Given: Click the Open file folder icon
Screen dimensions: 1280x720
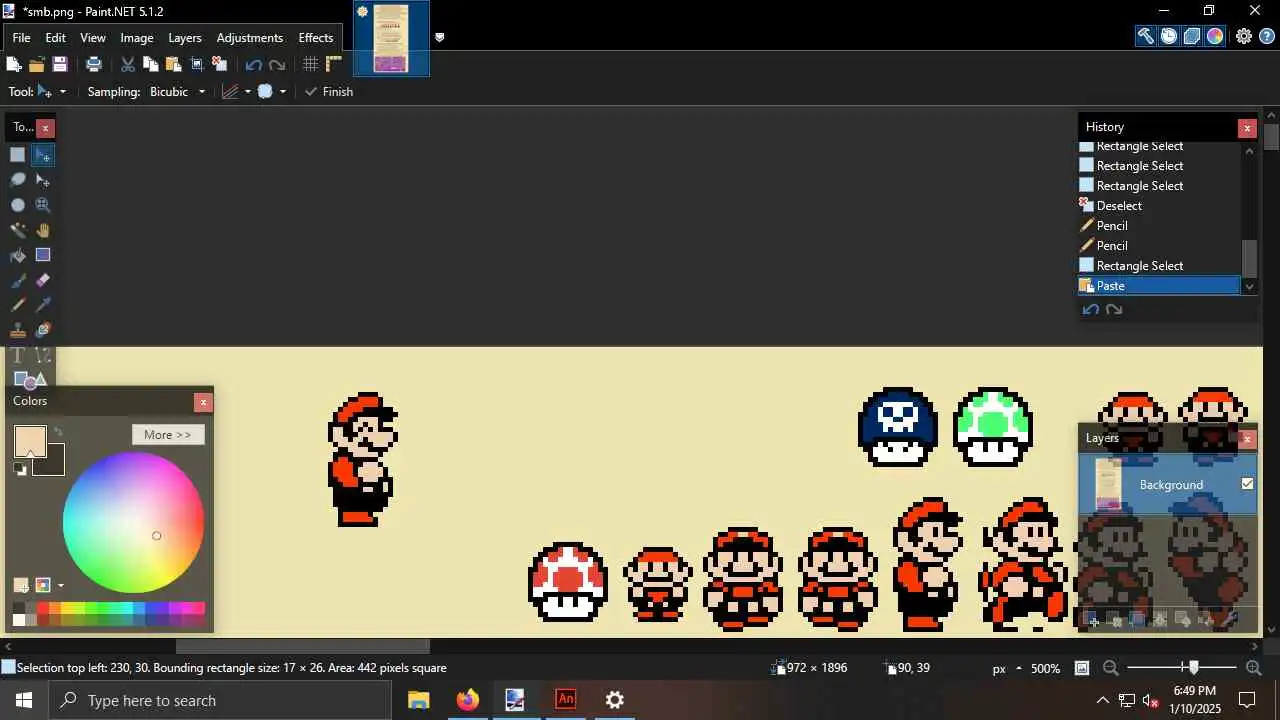Looking at the screenshot, I should pyautogui.click(x=37, y=64).
